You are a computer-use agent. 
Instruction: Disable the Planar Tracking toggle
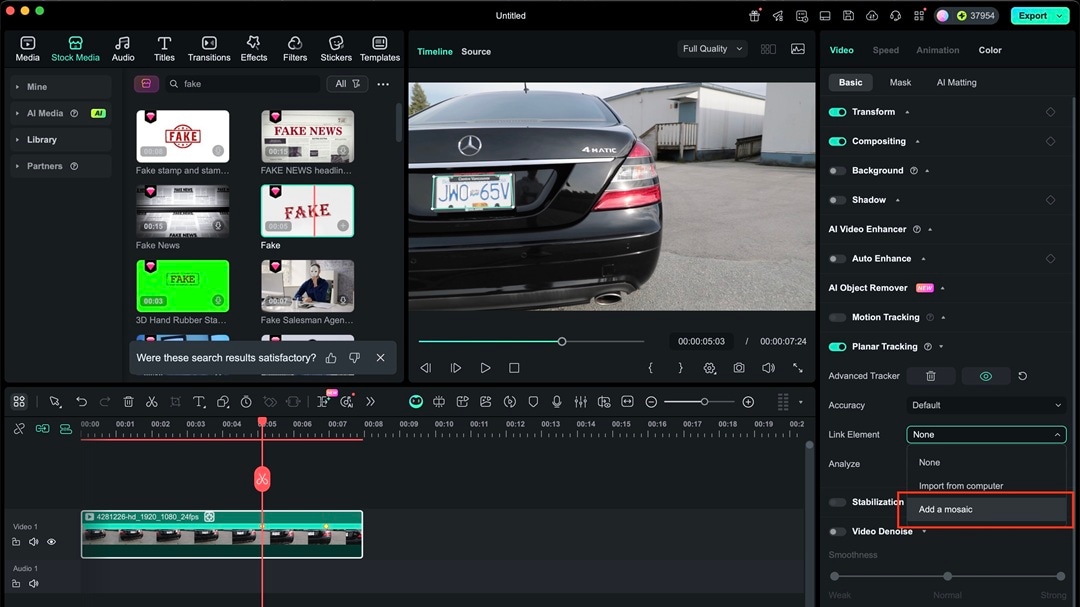(837, 347)
